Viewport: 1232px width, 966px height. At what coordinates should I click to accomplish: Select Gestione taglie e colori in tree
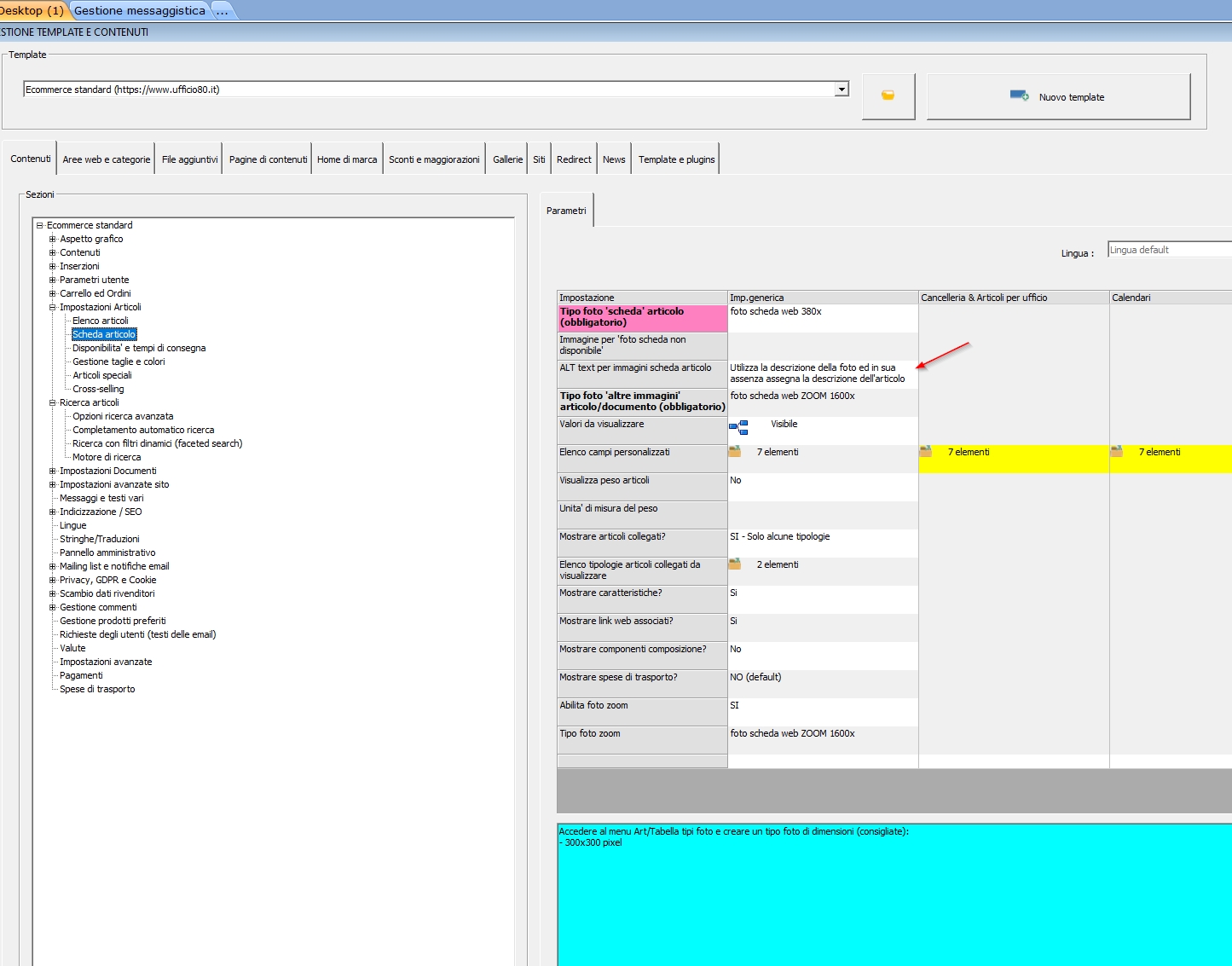coord(119,362)
